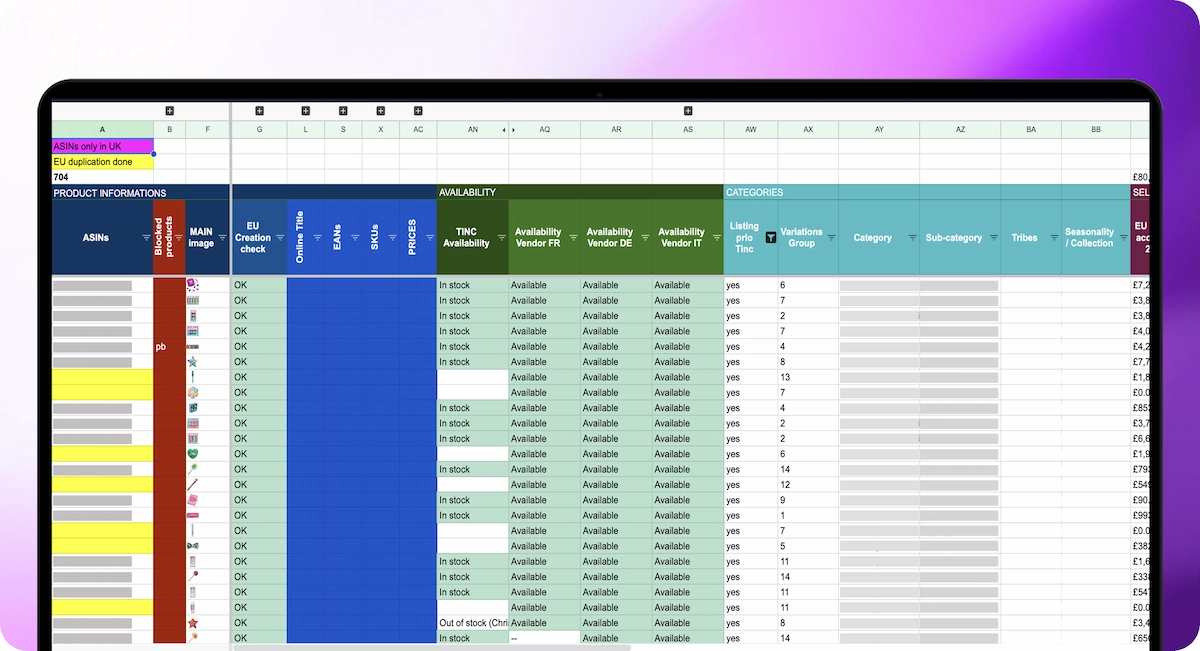Screen dimensions: 1200x651
Task: Select the Variations Group cell showing 9
Action: [808, 500]
